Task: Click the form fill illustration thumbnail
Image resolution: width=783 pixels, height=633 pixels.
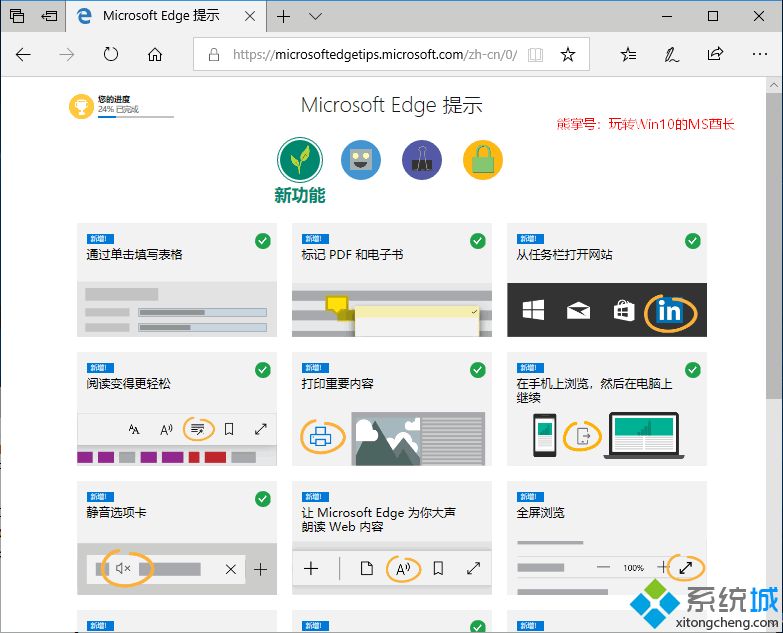Action: click(x=177, y=309)
